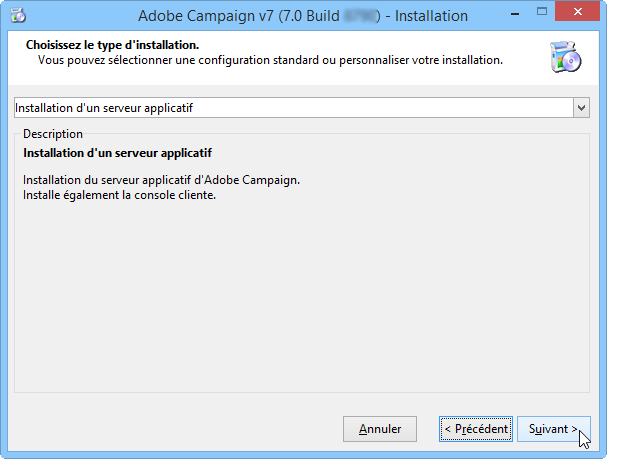Close the installer with the red X
This screenshot has height=469, width=622.
coord(577,12)
